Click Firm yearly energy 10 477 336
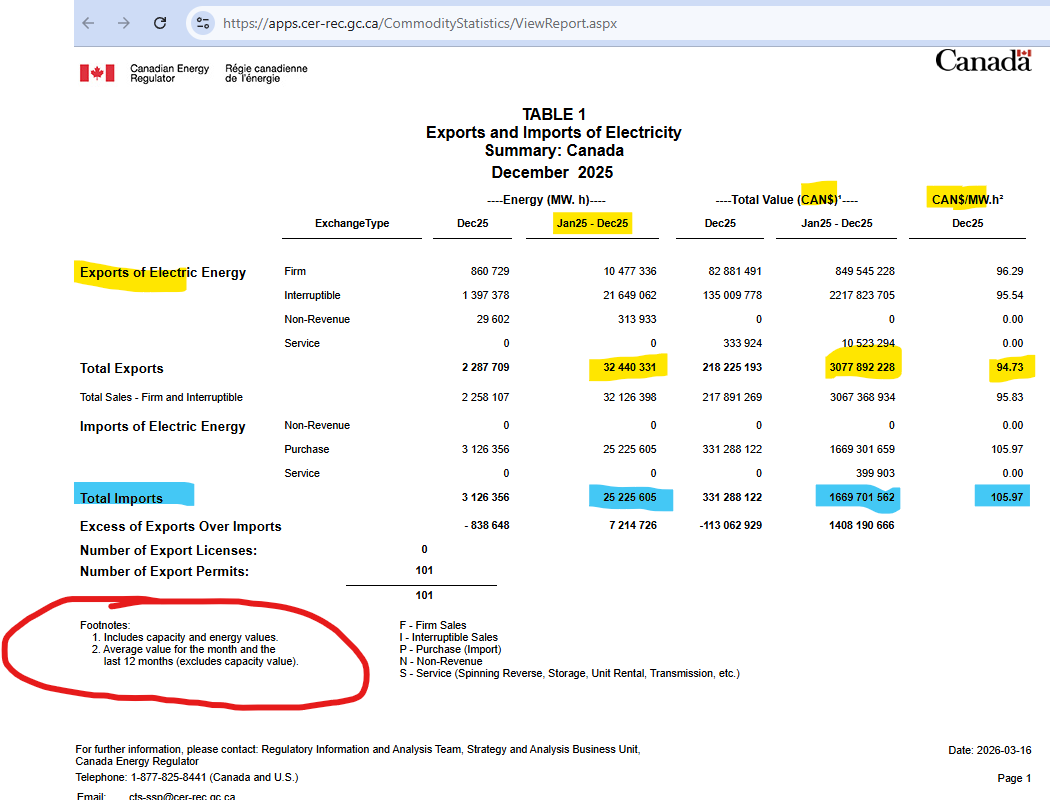The height and width of the screenshot is (800, 1050). tap(629, 271)
